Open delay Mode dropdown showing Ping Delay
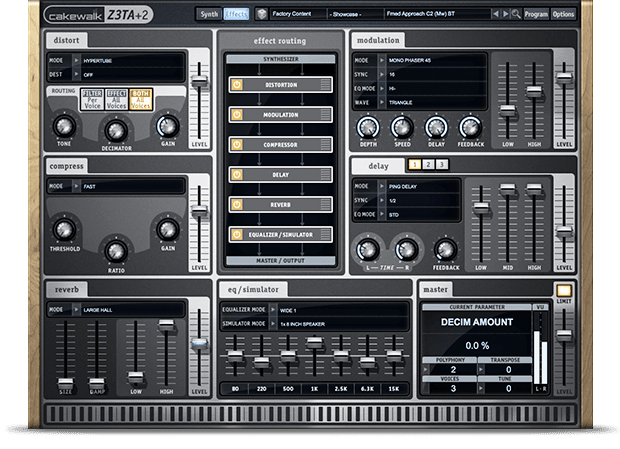 pos(406,186)
